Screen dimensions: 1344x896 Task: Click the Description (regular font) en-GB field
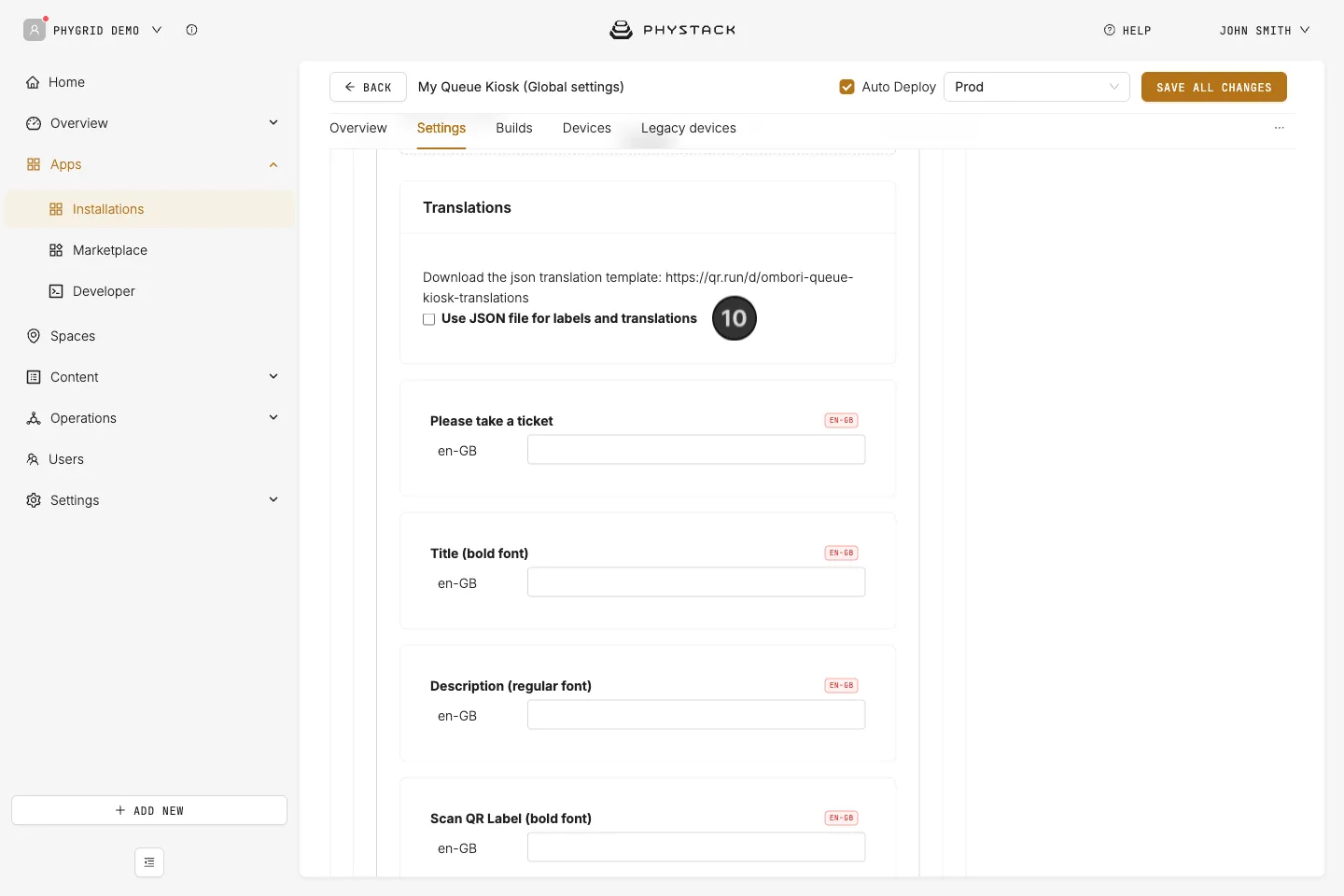[x=696, y=715]
